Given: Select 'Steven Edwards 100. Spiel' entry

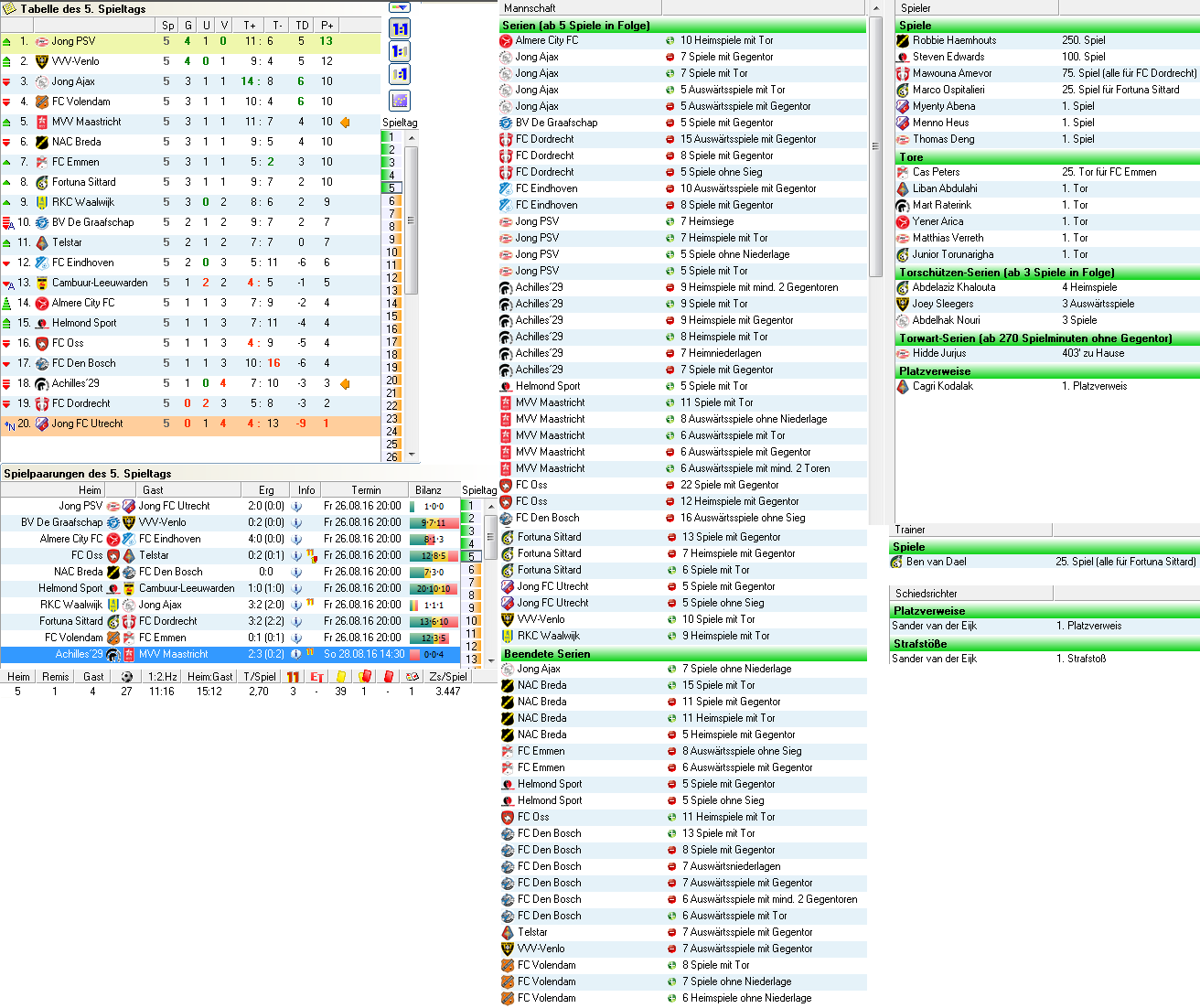Looking at the screenshot, I should 1048,57.
